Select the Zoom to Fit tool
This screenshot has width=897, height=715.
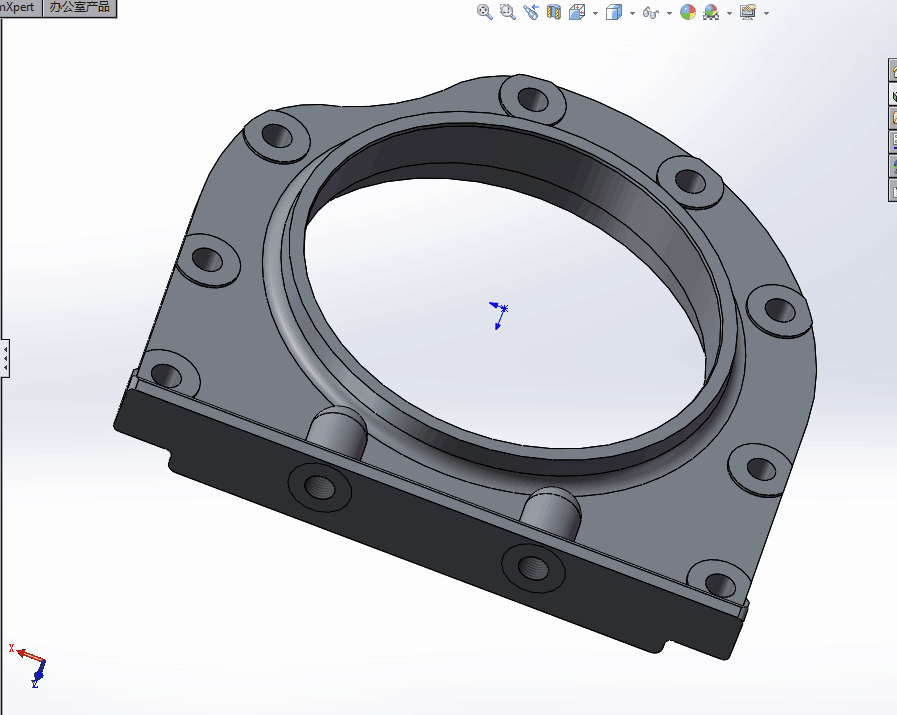[x=484, y=11]
